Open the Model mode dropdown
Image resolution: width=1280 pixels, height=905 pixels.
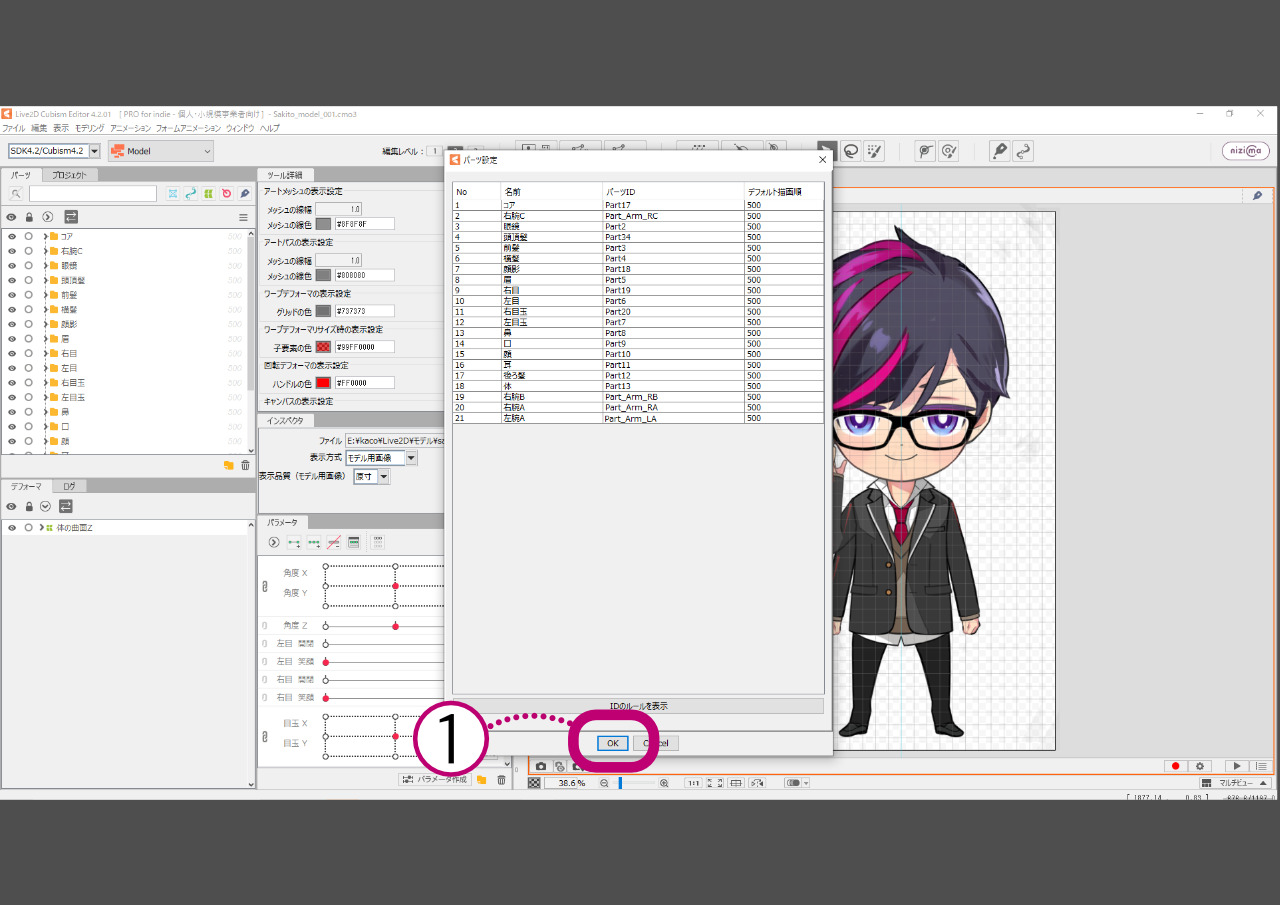click(161, 151)
